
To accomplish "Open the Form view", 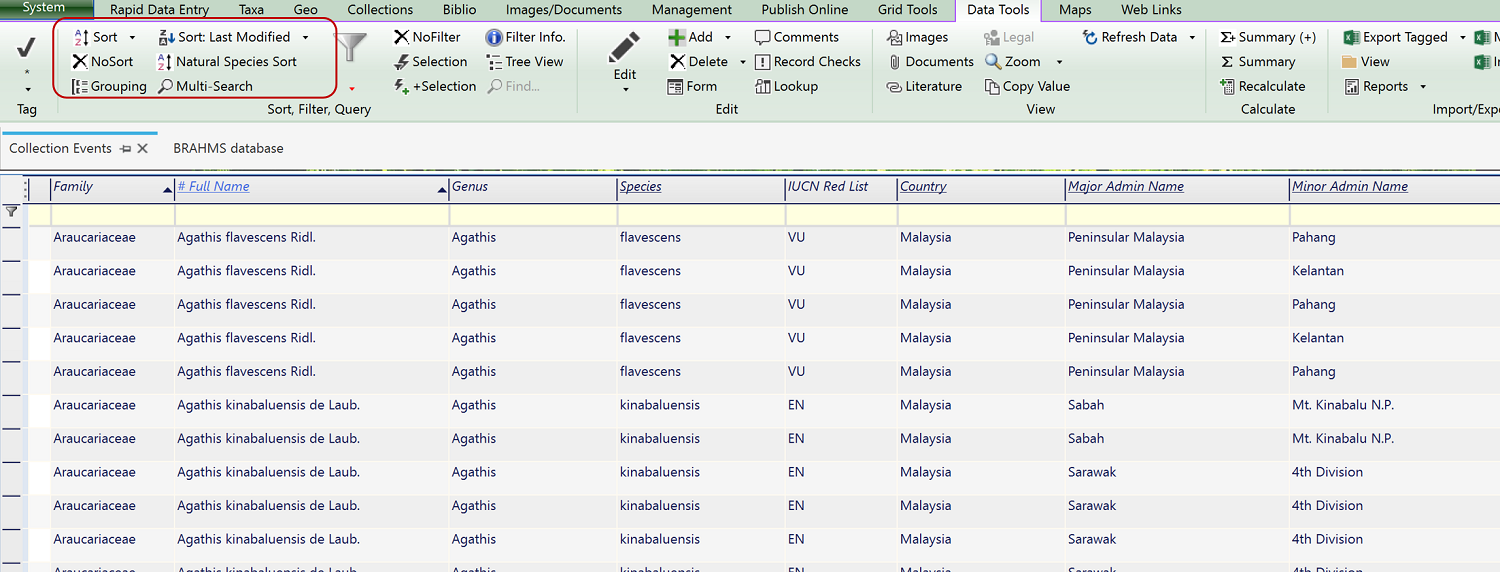I will [x=693, y=86].
